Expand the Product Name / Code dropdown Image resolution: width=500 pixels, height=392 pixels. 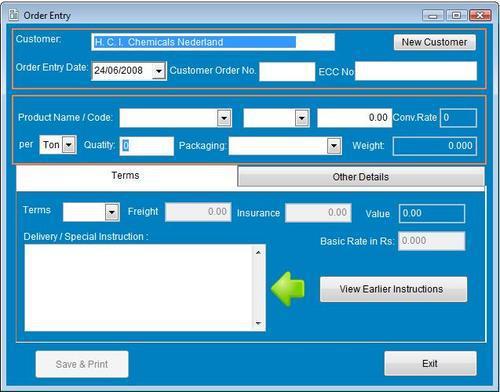point(224,118)
